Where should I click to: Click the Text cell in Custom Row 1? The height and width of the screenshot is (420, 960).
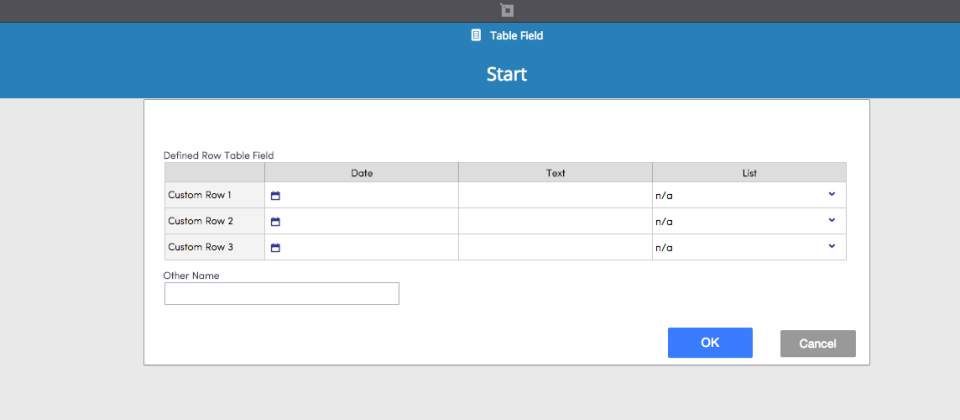pyautogui.click(x=555, y=195)
